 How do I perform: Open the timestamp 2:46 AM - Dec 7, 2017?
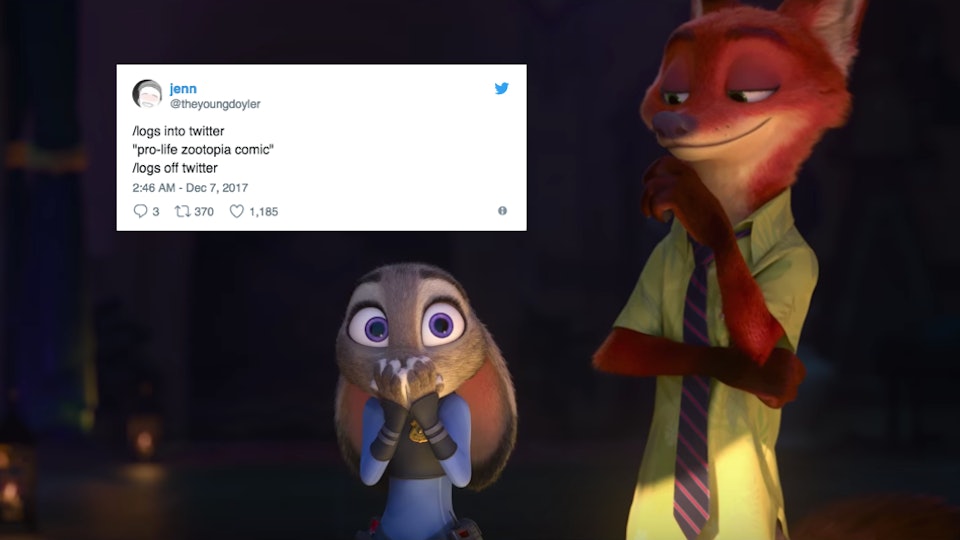point(190,188)
